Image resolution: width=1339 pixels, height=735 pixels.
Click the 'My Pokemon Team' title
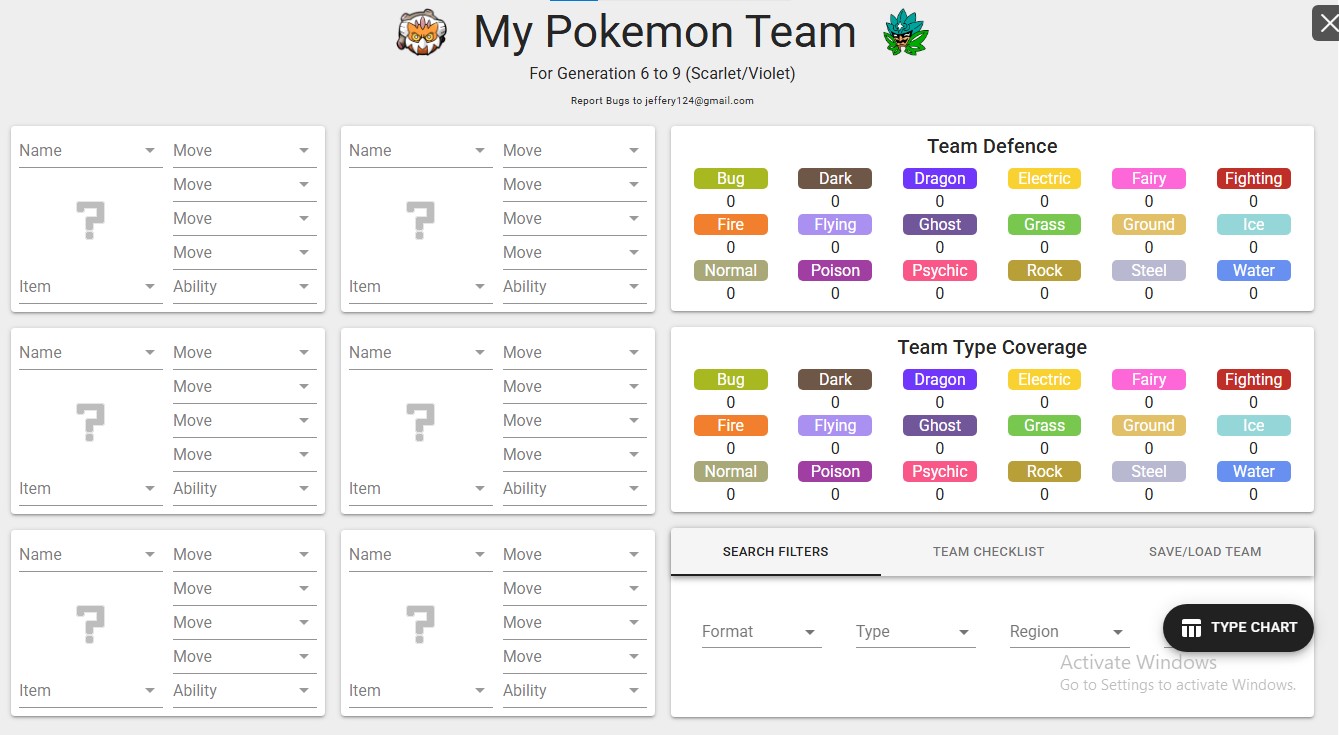click(x=665, y=32)
